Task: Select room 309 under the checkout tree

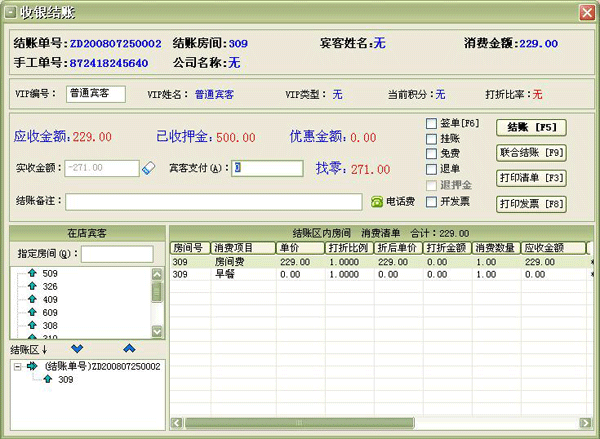Action: (65, 380)
